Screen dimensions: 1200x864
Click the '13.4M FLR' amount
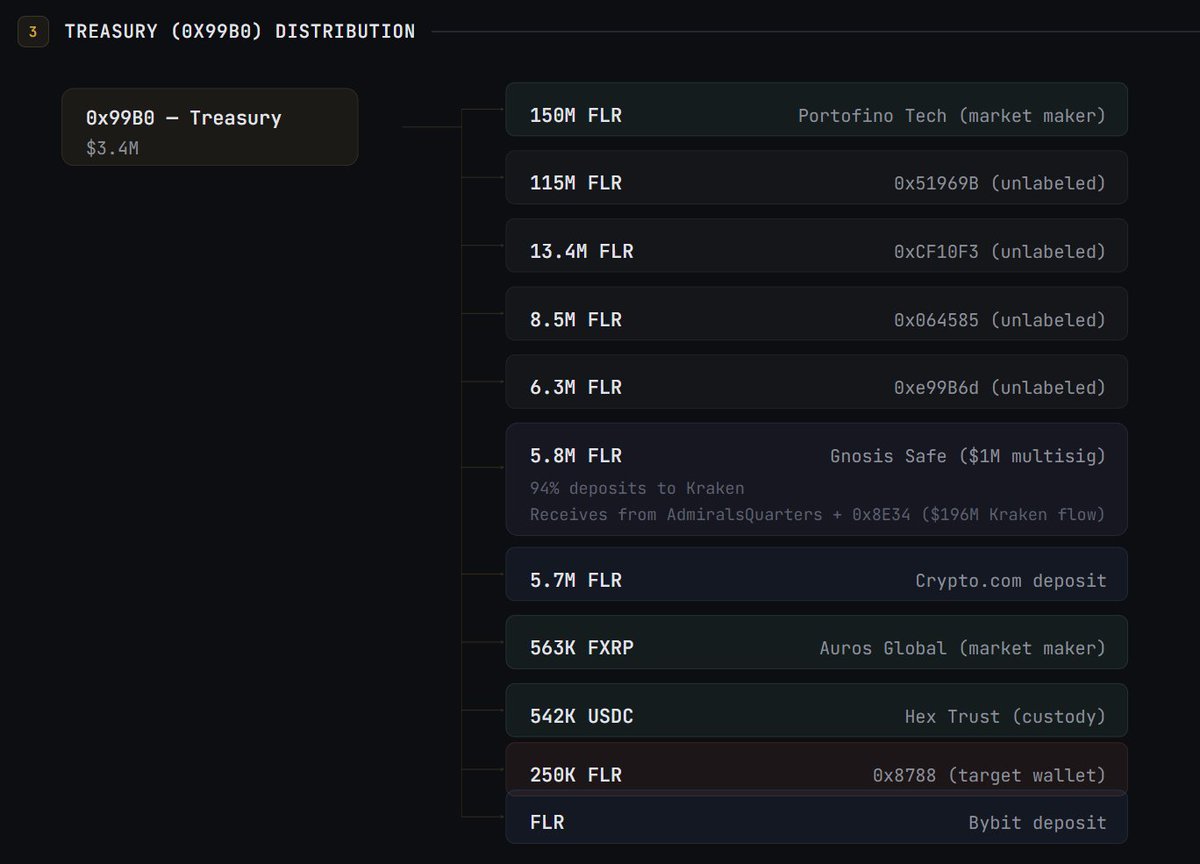(x=582, y=252)
